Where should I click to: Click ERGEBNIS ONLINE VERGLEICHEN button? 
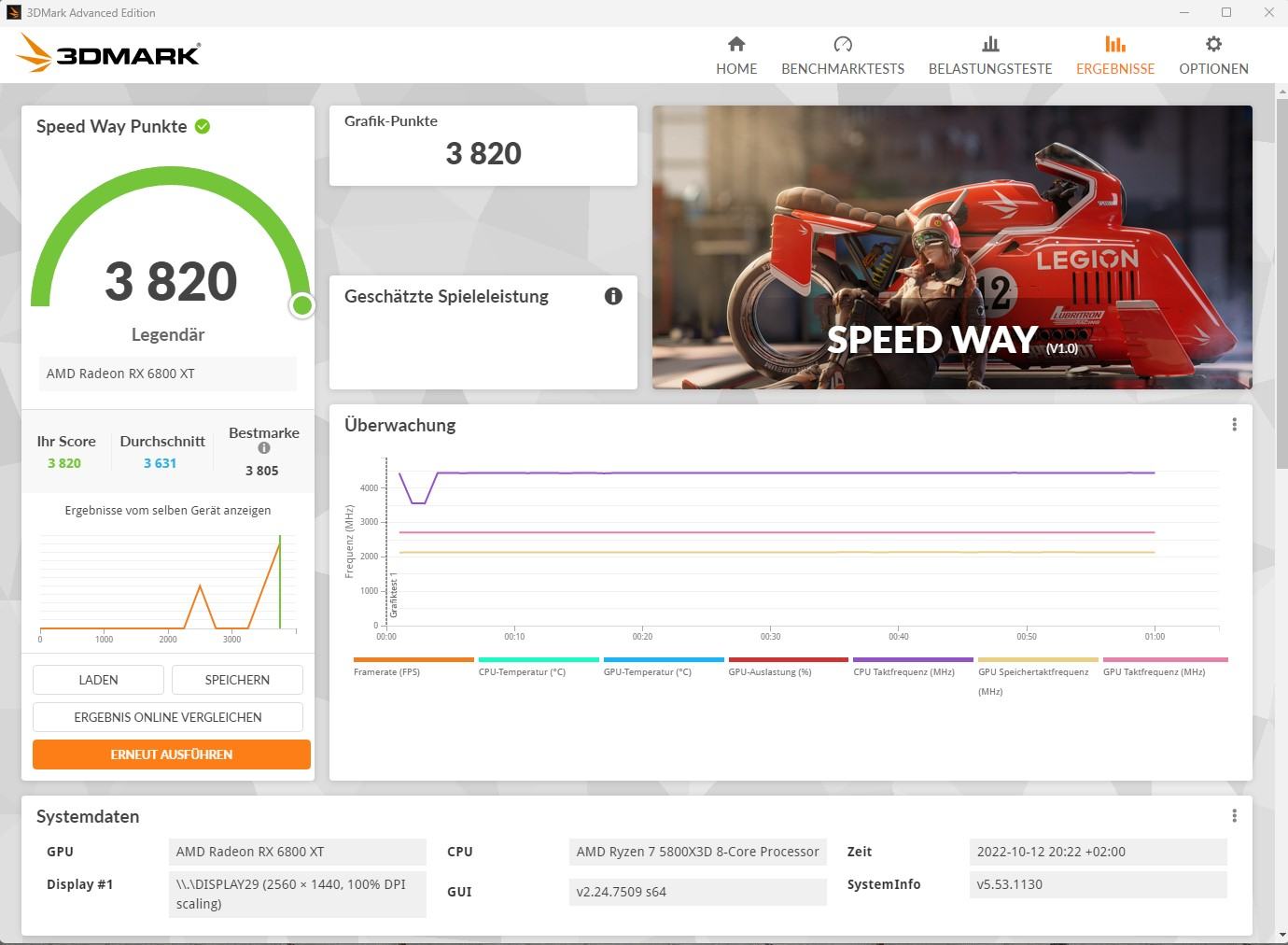168,717
